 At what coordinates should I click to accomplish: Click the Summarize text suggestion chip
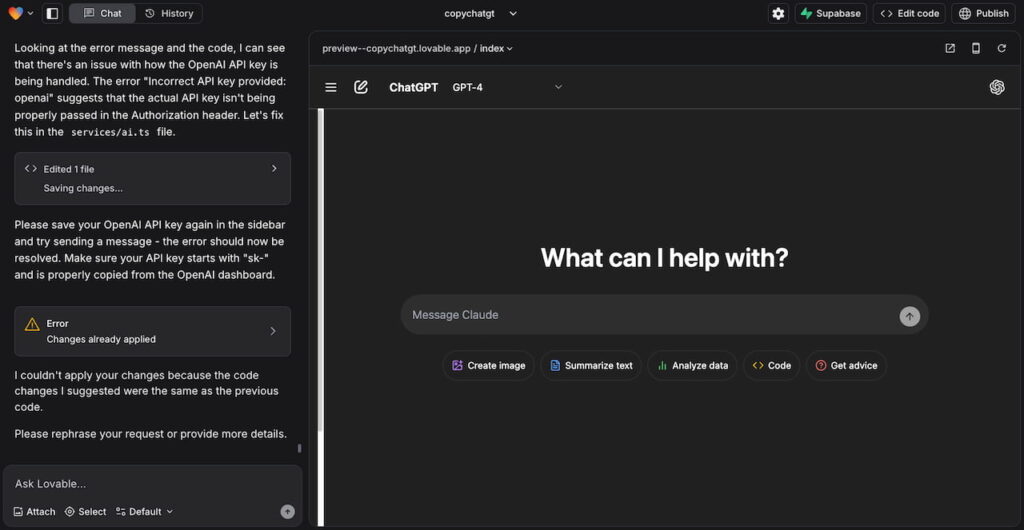591,366
